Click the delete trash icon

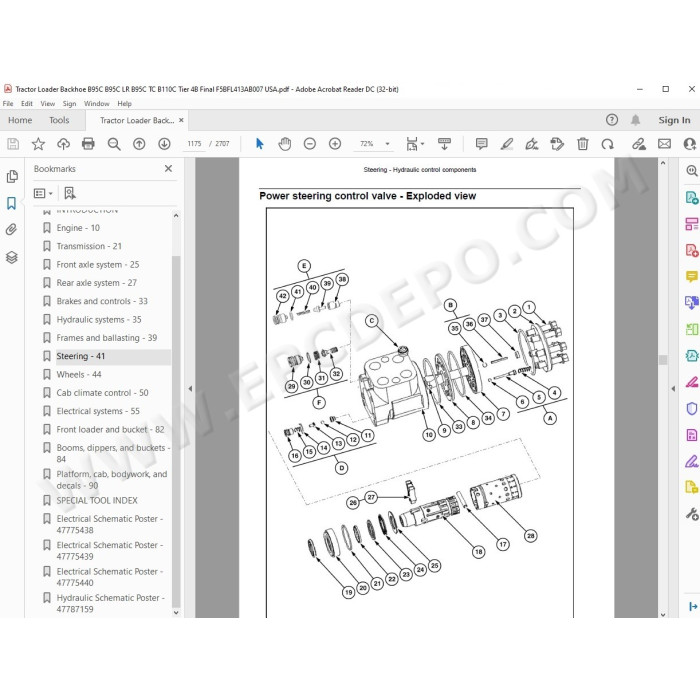point(583,144)
